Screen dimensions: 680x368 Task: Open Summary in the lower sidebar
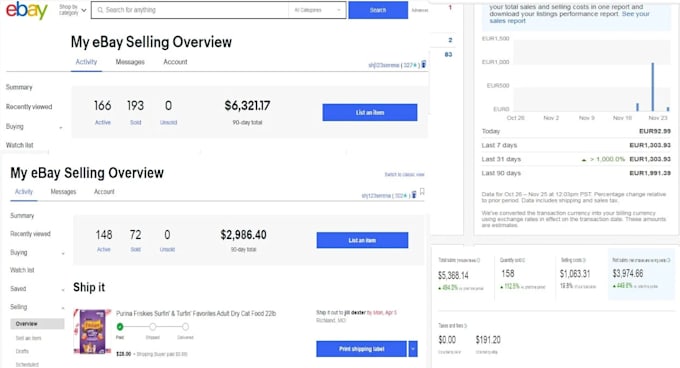(22, 215)
